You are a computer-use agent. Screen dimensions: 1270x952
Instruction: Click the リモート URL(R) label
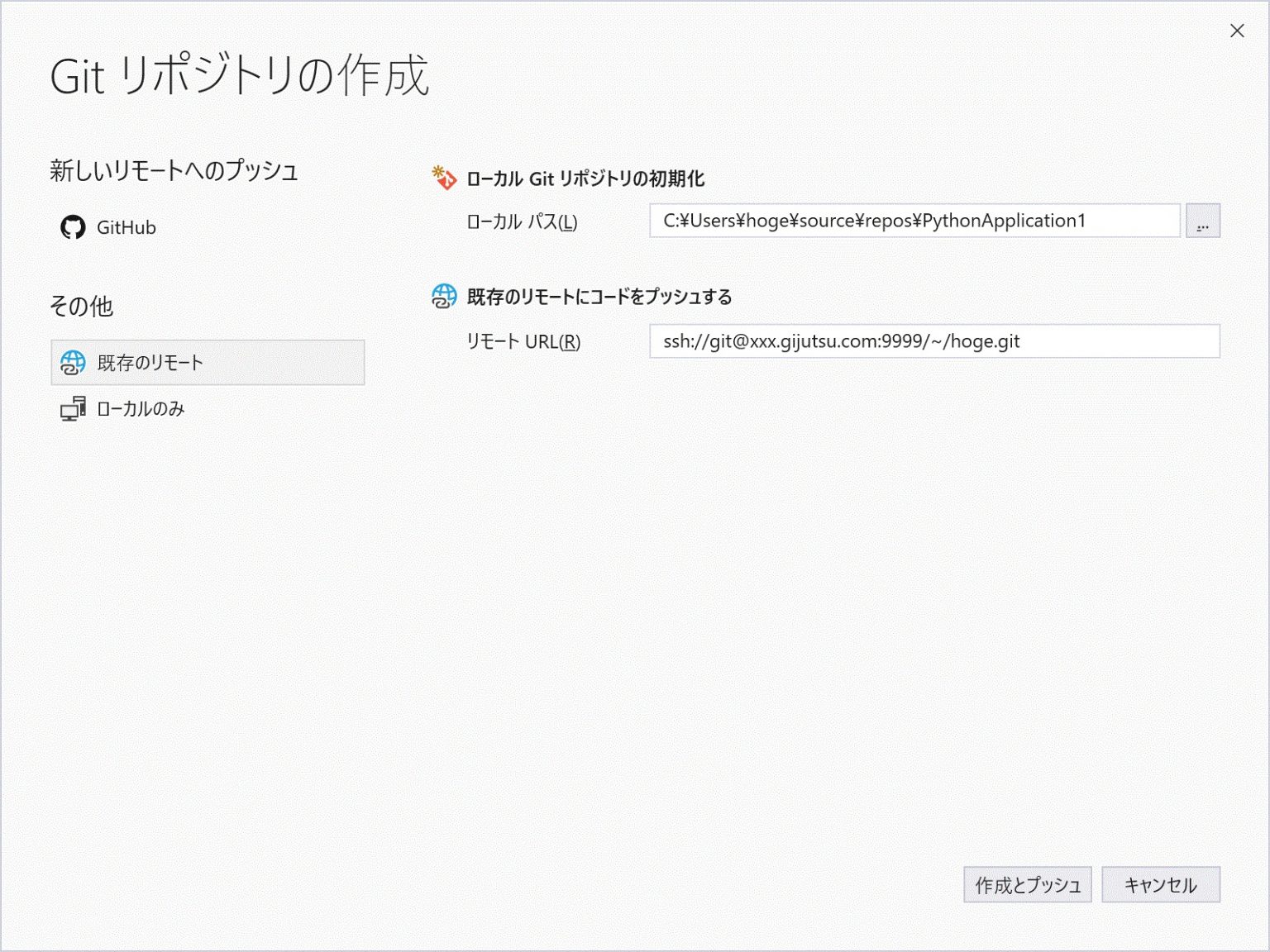(523, 341)
